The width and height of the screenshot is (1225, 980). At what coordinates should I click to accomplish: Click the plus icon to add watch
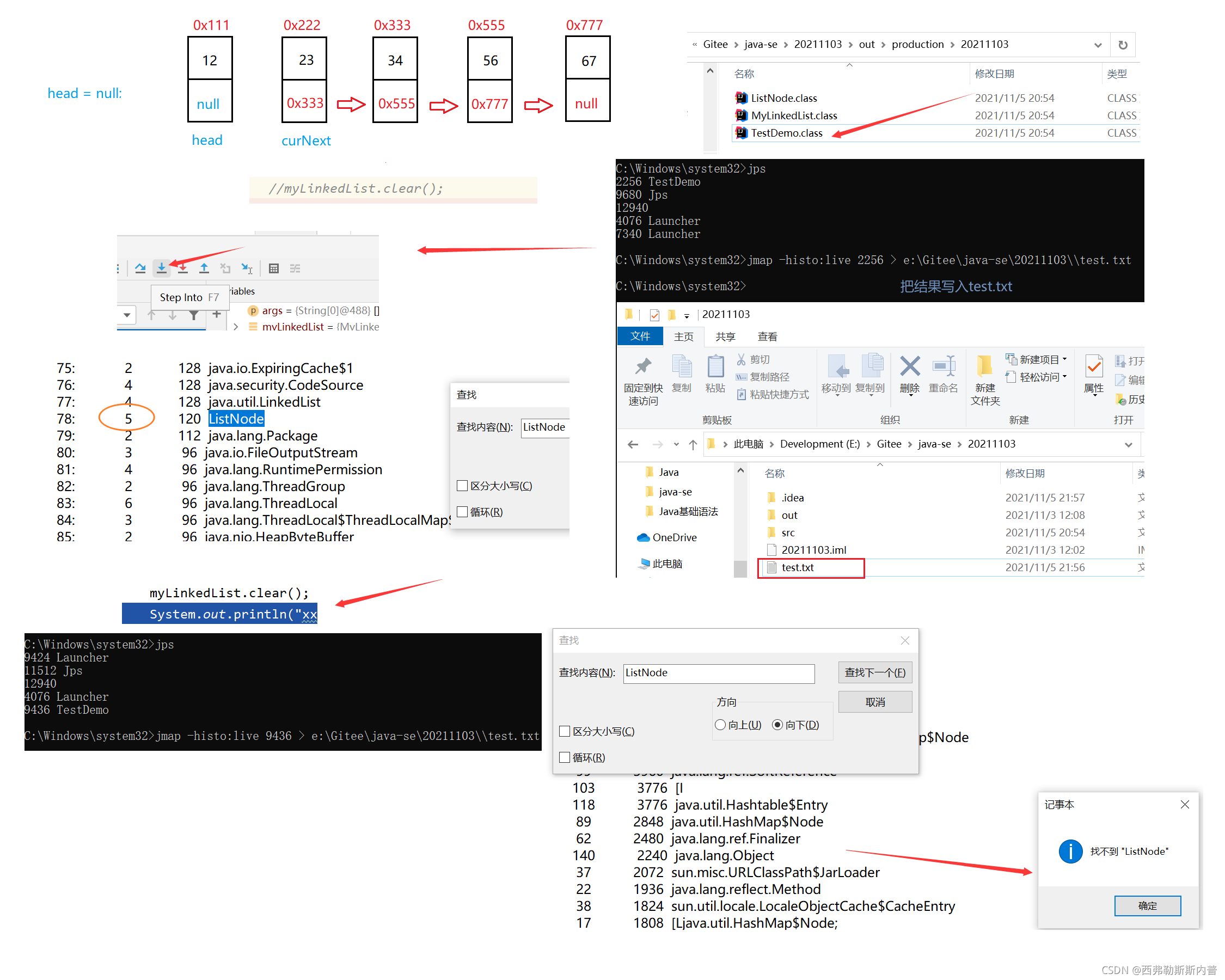[x=217, y=314]
